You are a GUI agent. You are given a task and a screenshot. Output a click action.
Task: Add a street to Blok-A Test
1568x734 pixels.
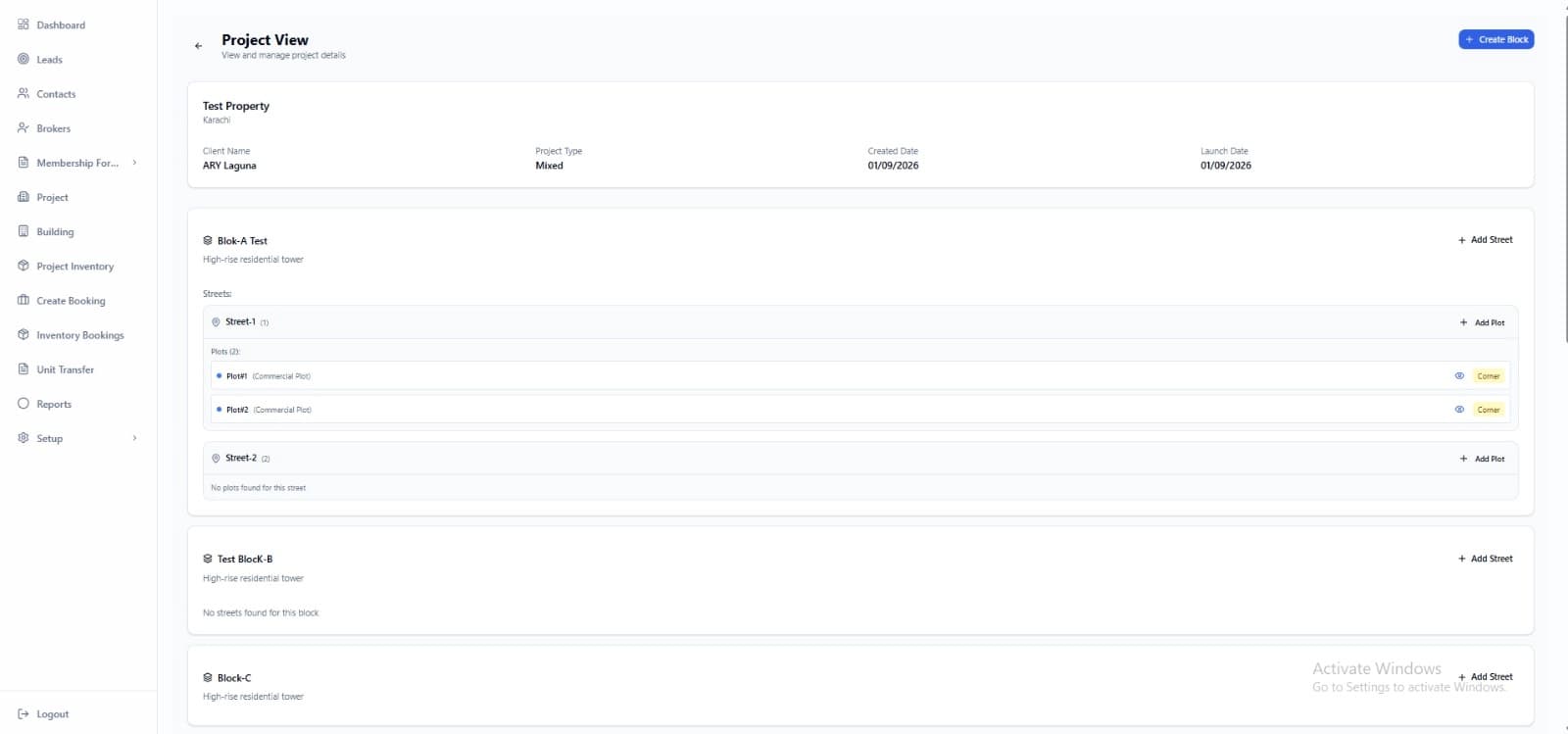(x=1486, y=240)
